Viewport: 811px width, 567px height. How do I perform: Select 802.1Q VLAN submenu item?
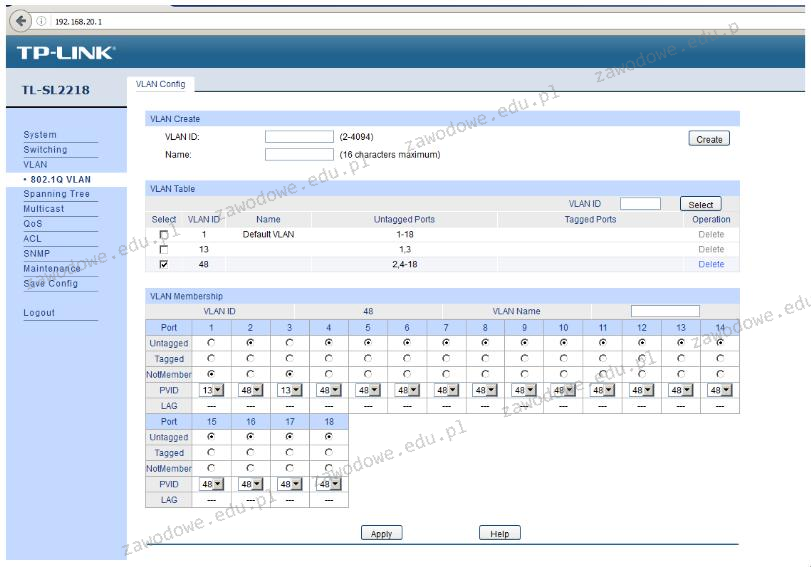[60, 180]
